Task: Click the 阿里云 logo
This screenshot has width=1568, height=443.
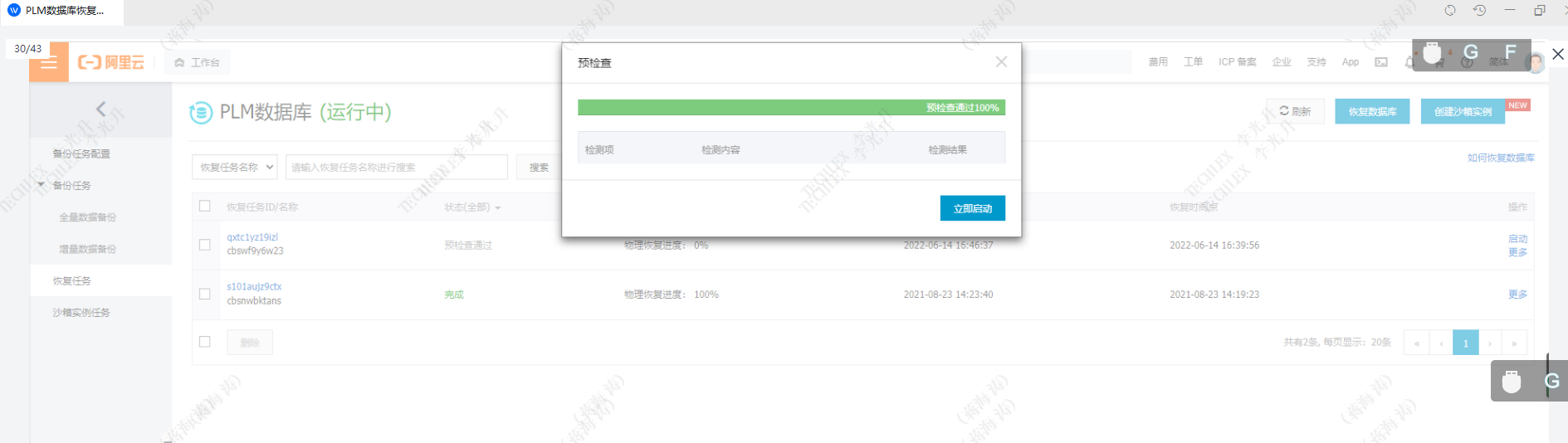Action: pos(111,62)
